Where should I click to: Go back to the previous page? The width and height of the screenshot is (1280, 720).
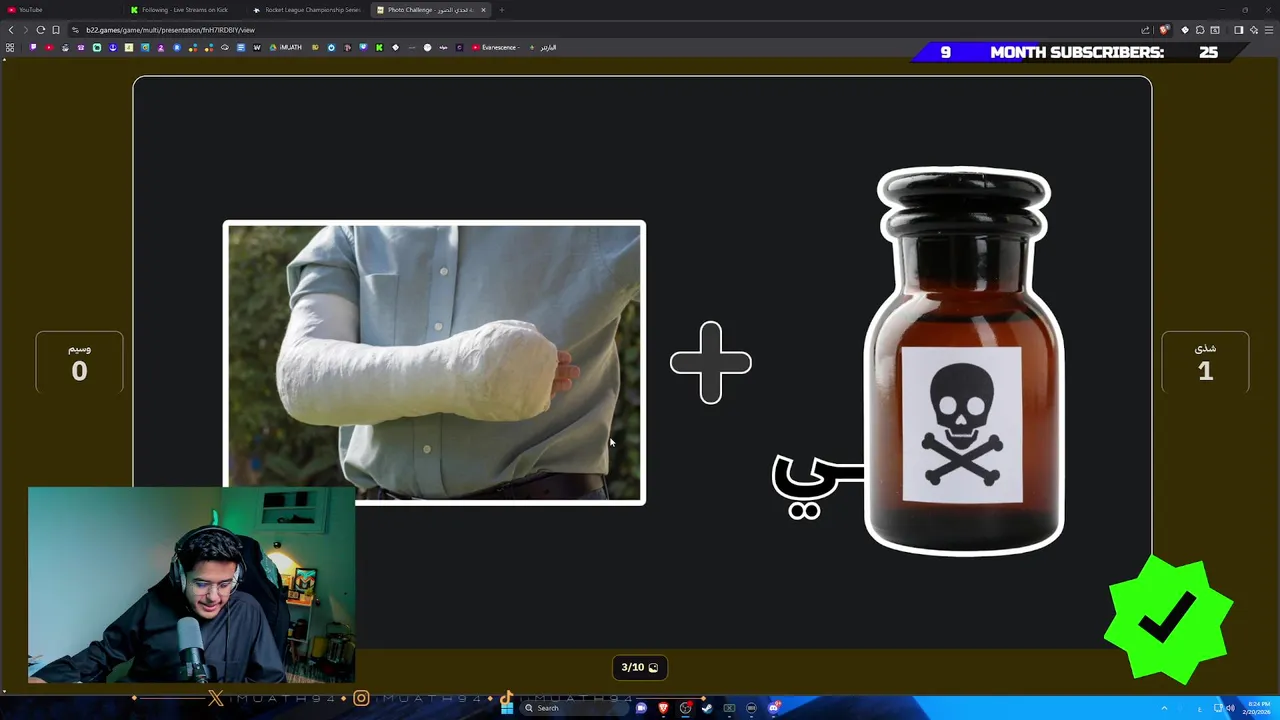tap(11, 30)
